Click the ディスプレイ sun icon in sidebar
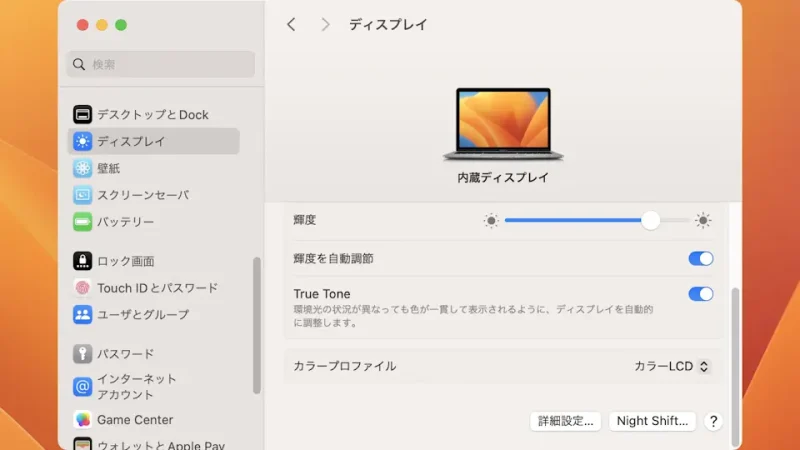Image resolution: width=800 pixels, height=450 pixels. pyautogui.click(x=82, y=141)
